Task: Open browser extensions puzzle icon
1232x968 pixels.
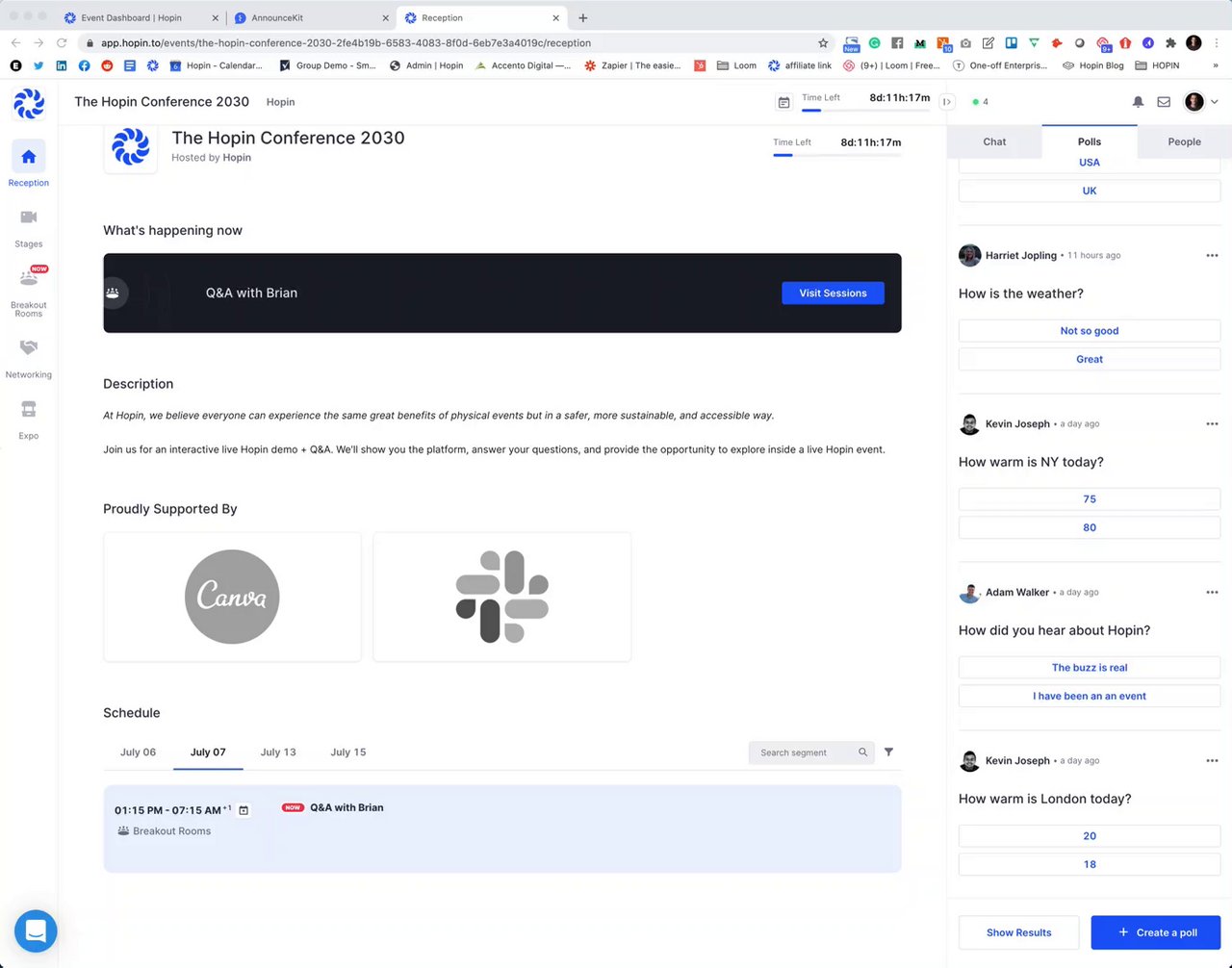Action: pyautogui.click(x=1170, y=42)
